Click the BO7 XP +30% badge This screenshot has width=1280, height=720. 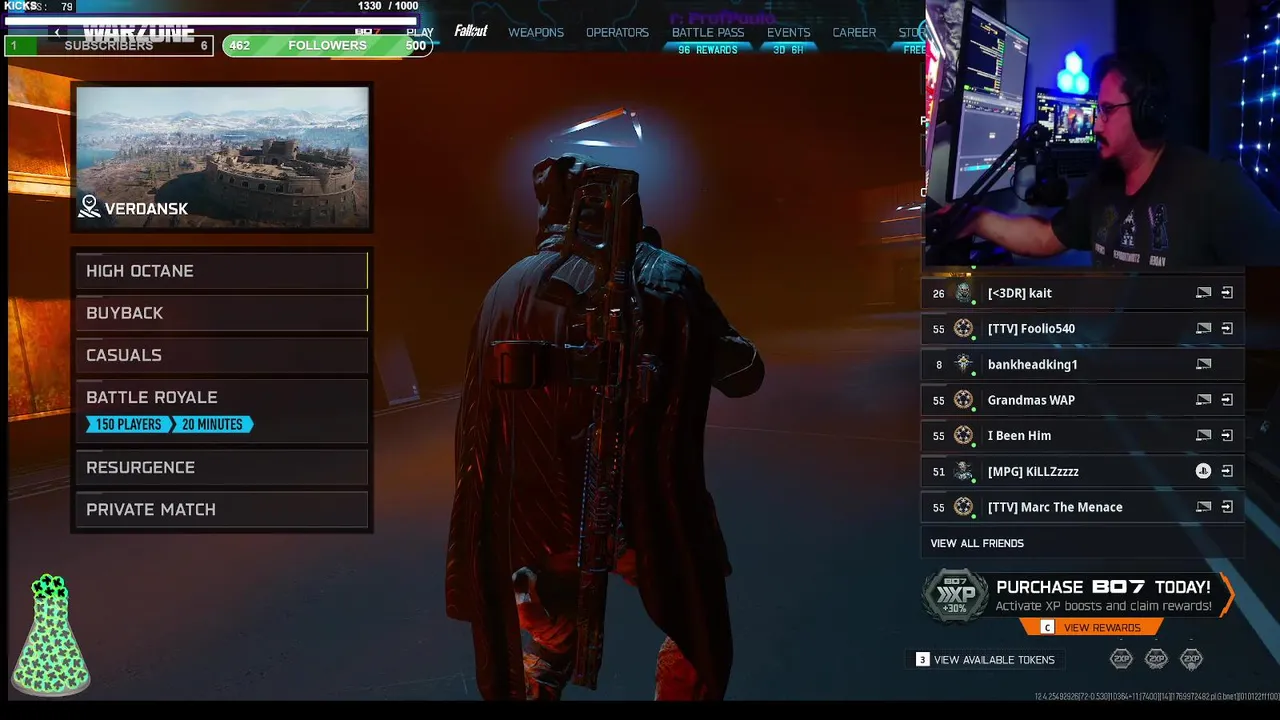tap(955, 596)
